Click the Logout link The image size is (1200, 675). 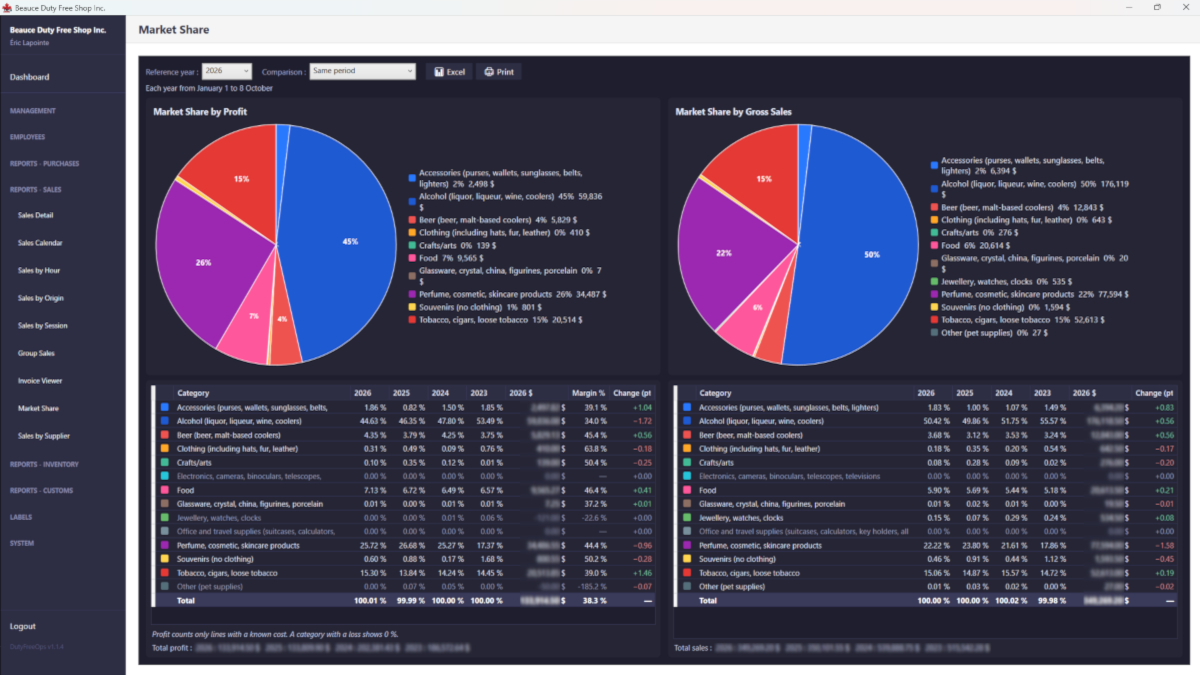click(x=23, y=627)
